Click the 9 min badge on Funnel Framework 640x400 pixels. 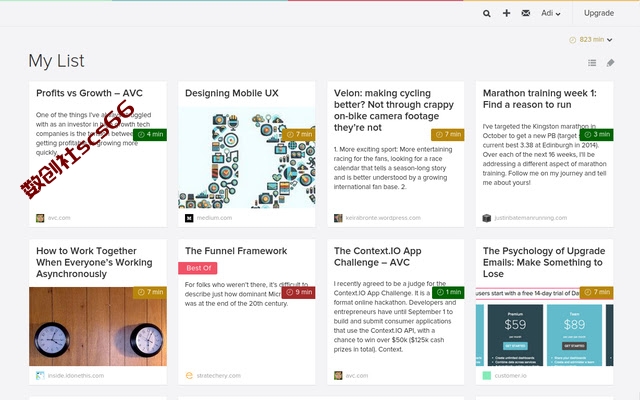click(298, 292)
